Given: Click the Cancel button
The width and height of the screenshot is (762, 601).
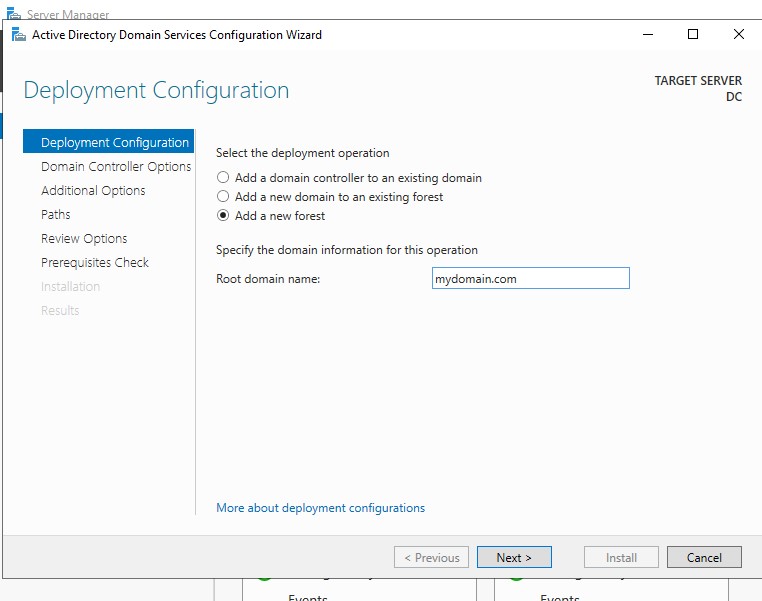Looking at the screenshot, I should [x=704, y=557].
